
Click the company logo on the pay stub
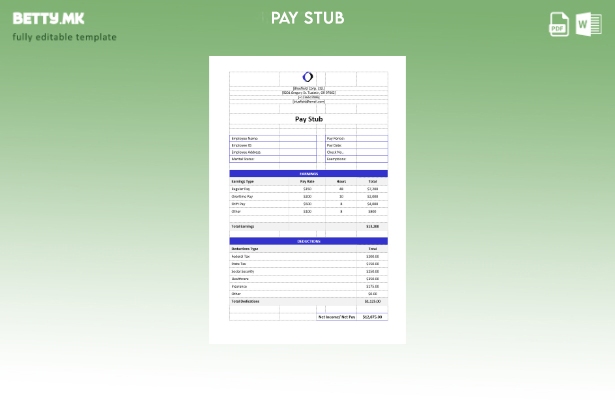(x=308, y=77)
